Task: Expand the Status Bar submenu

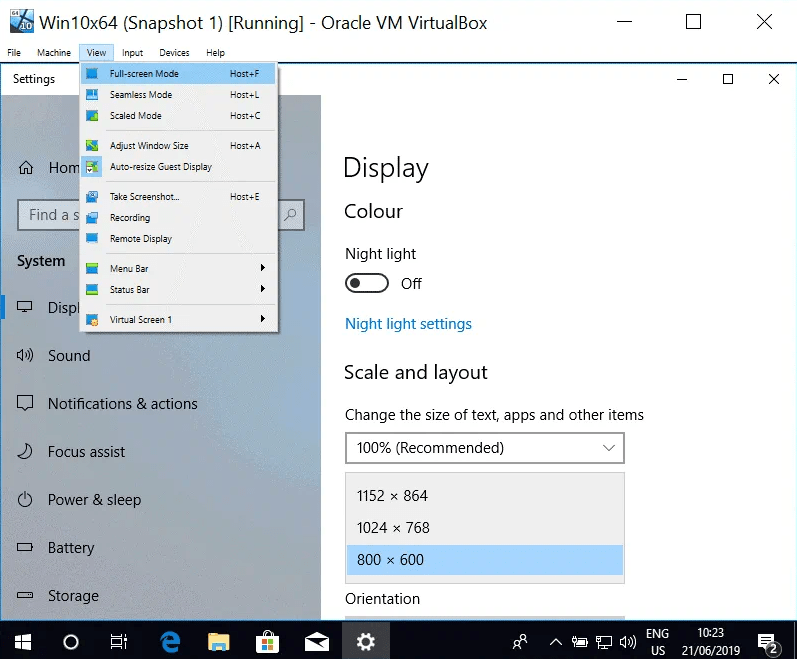Action: point(177,290)
